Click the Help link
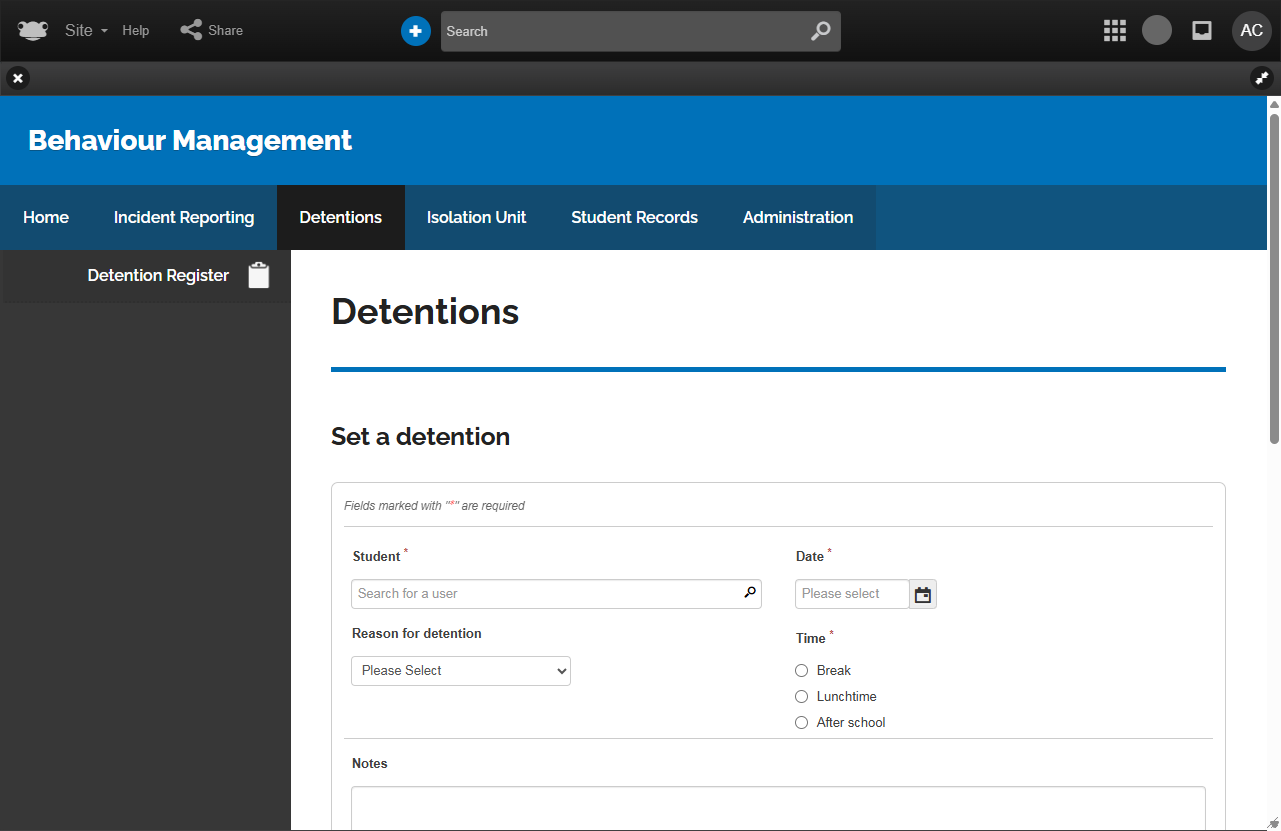 pyautogui.click(x=136, y=31)
